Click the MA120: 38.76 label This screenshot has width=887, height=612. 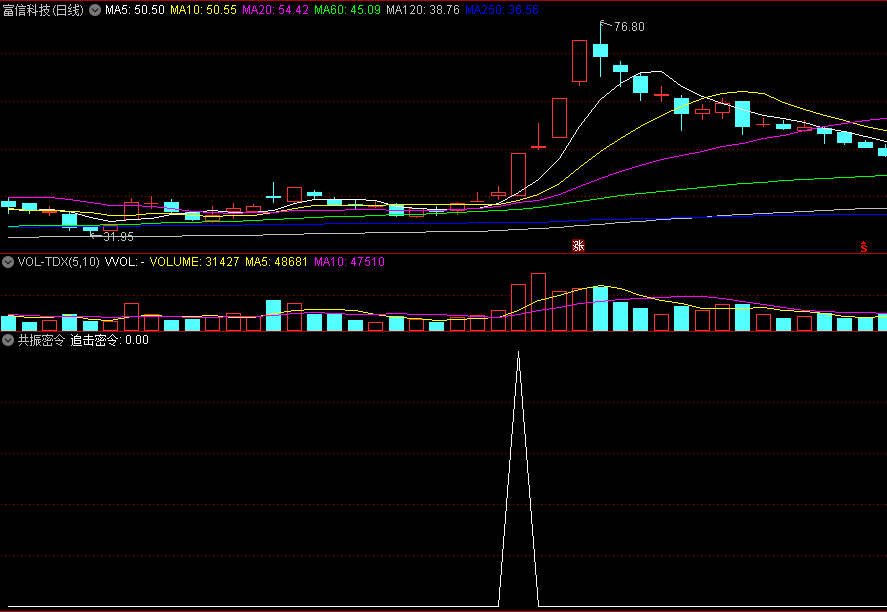point(423,10)
